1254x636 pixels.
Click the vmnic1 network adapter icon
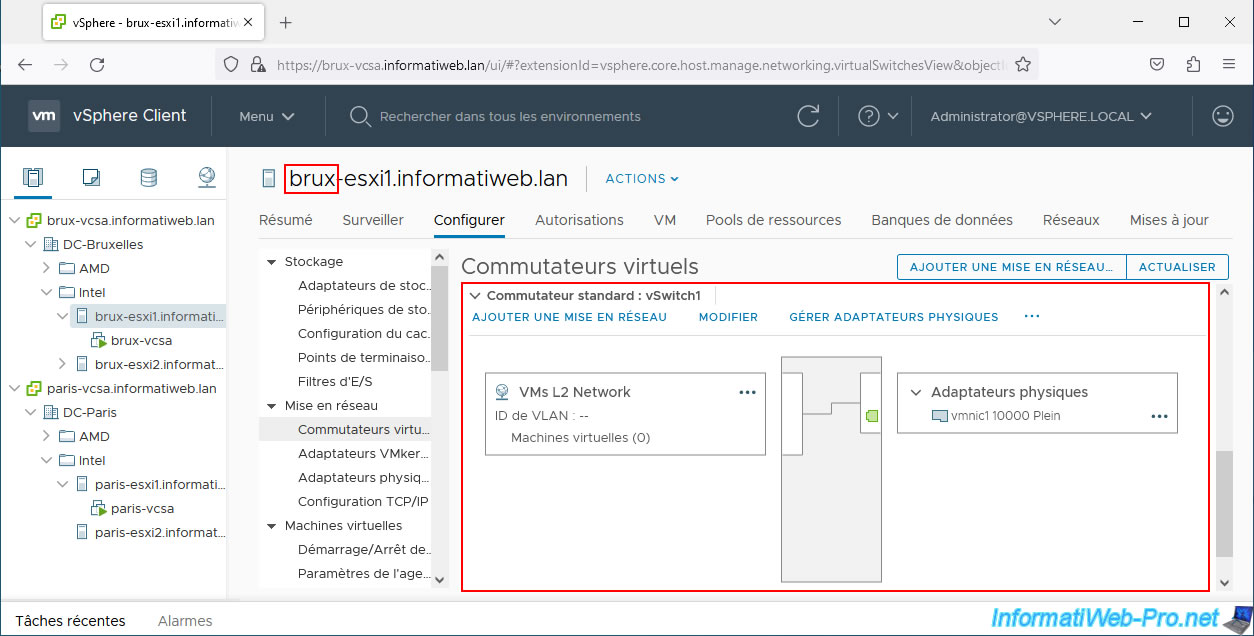(x=939, y=416)
